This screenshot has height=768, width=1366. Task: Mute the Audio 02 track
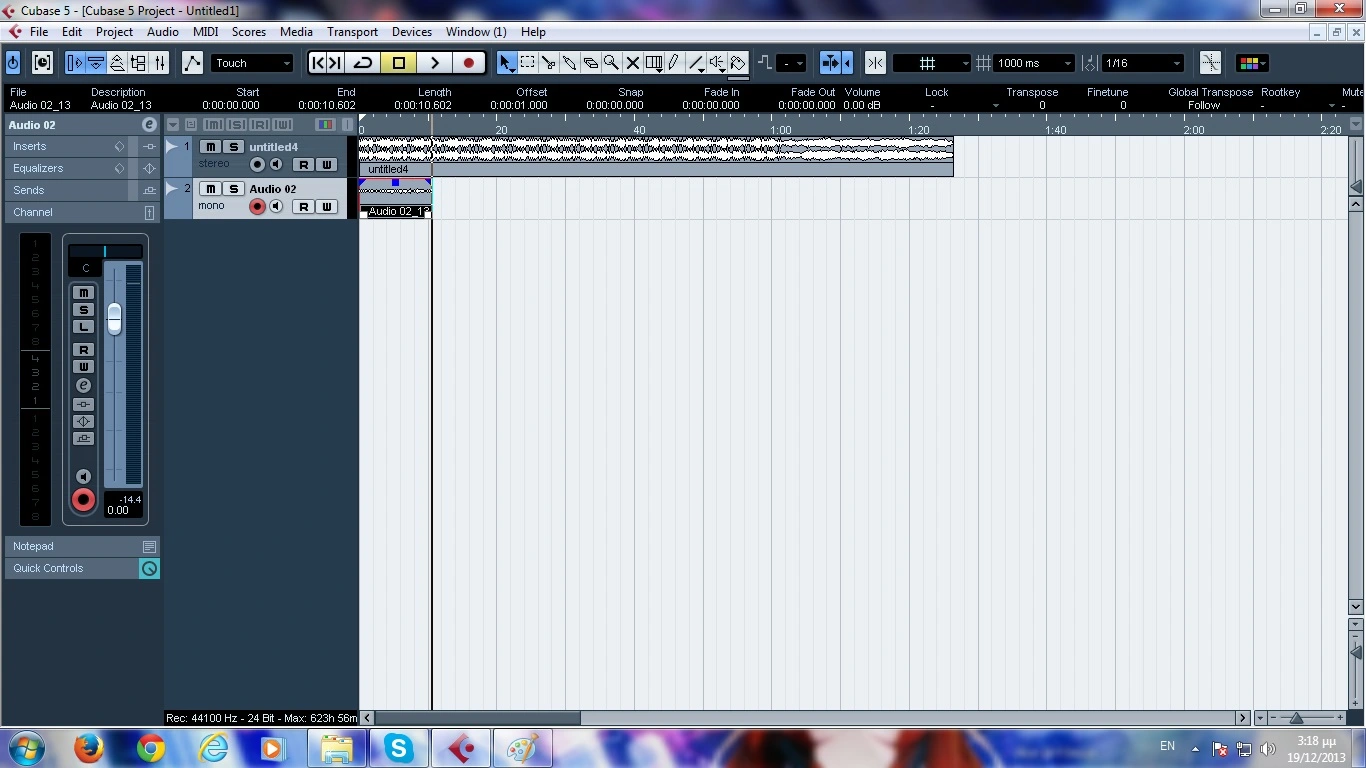(210, 189)
